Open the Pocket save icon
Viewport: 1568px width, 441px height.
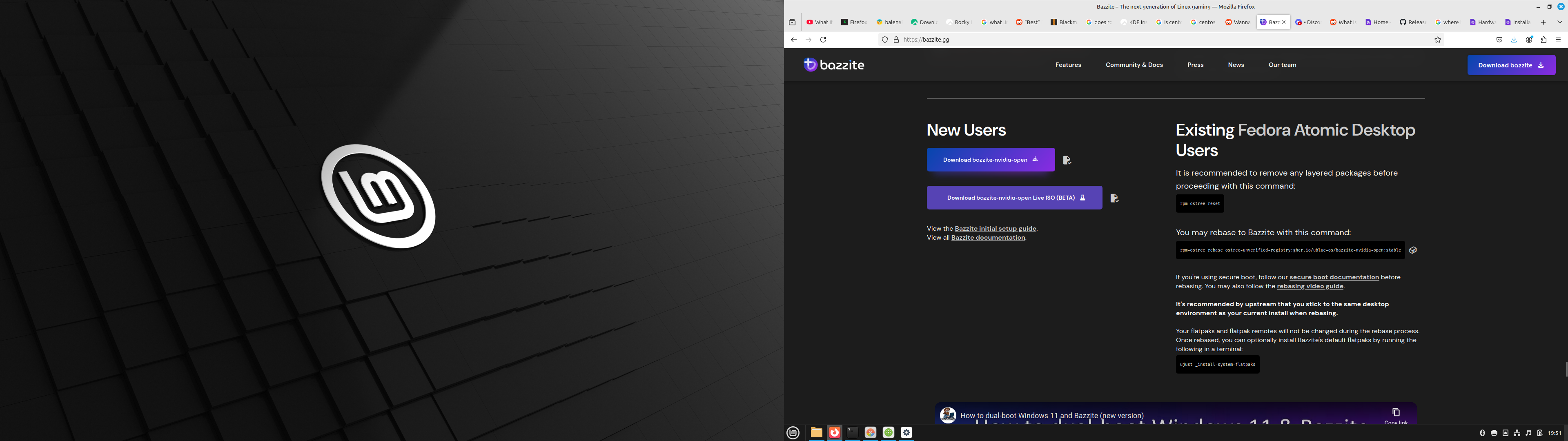click(x=1499, y=40)
